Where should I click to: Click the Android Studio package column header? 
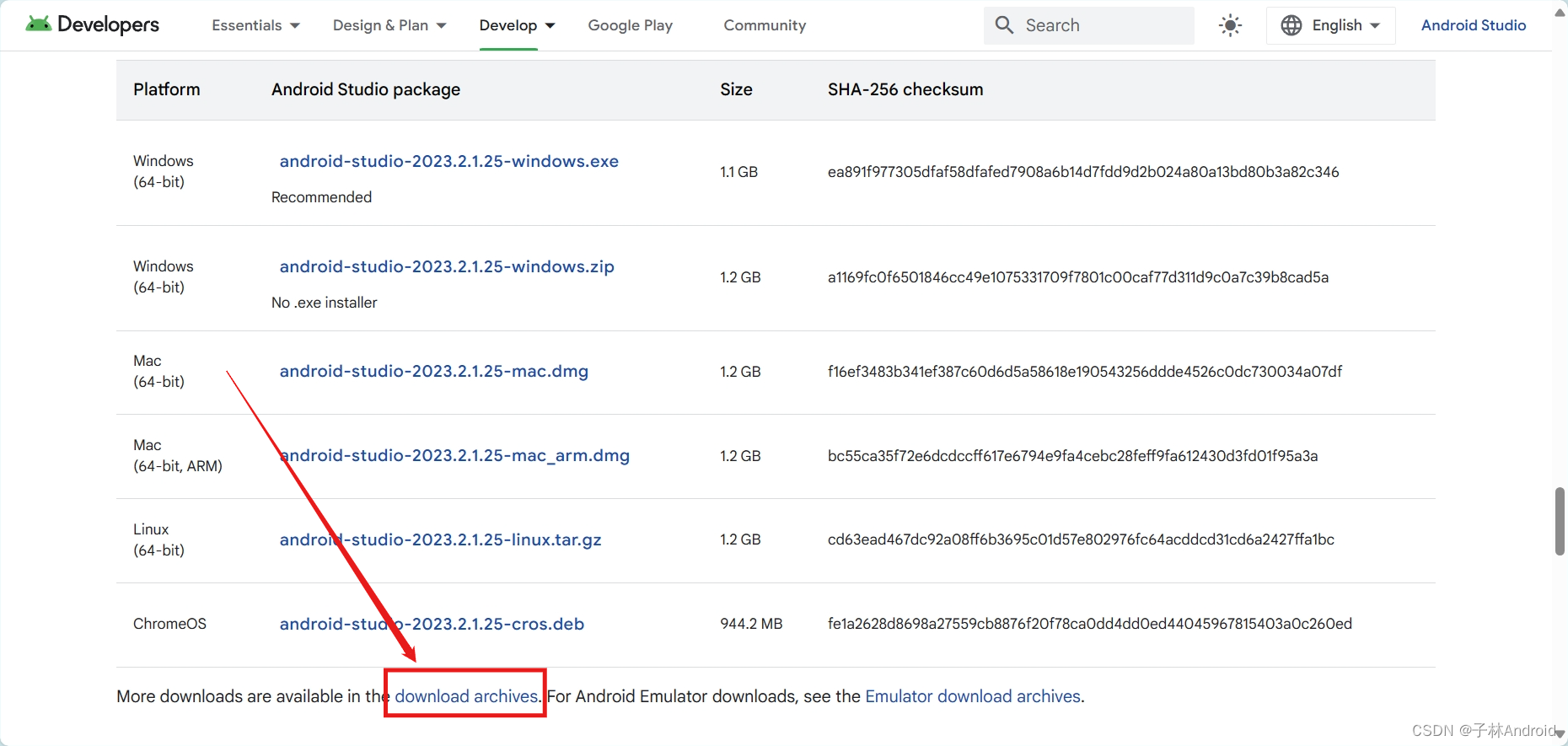coord(366,89)
